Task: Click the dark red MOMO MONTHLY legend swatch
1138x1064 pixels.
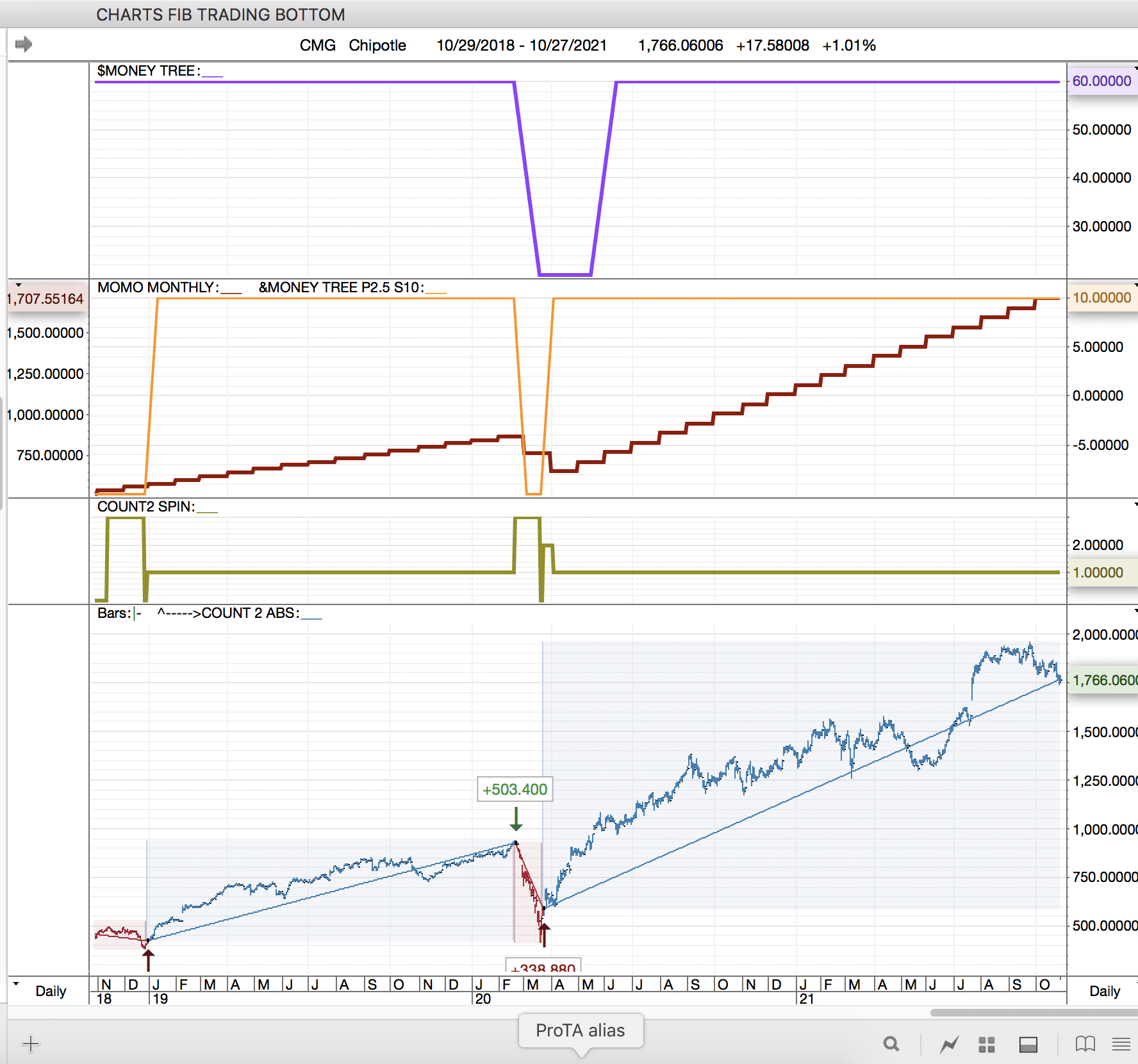Action: pos(231,292)
